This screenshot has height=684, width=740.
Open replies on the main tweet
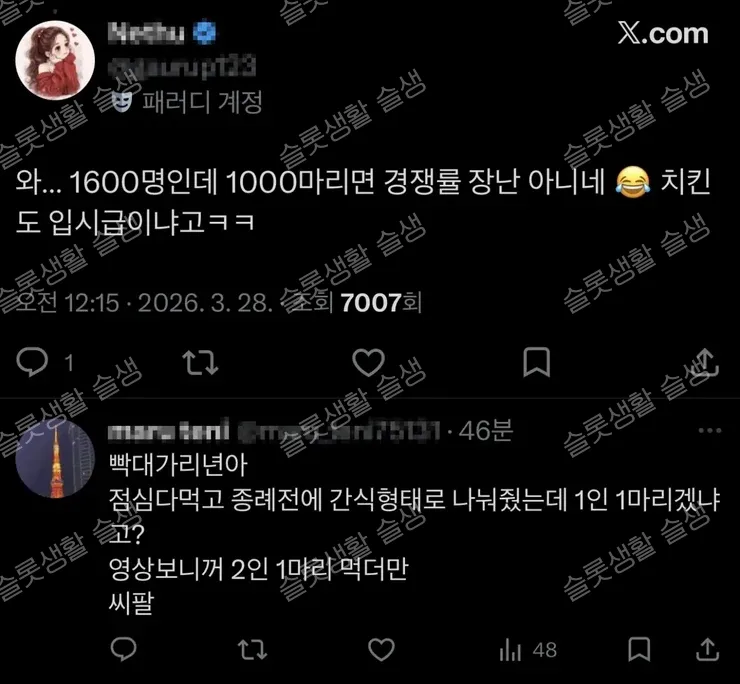33,362
